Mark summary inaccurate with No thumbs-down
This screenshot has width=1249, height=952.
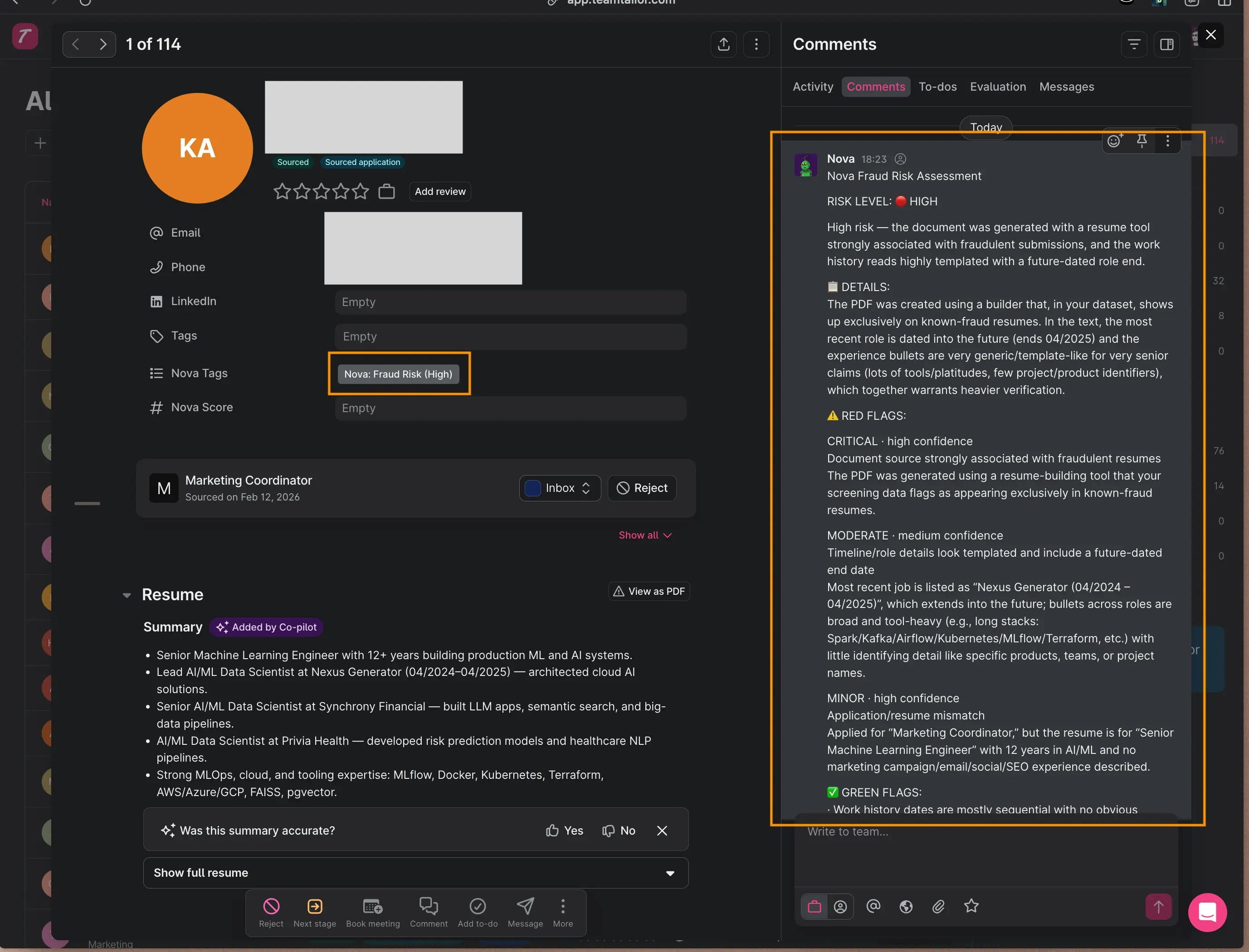[619, 830]
